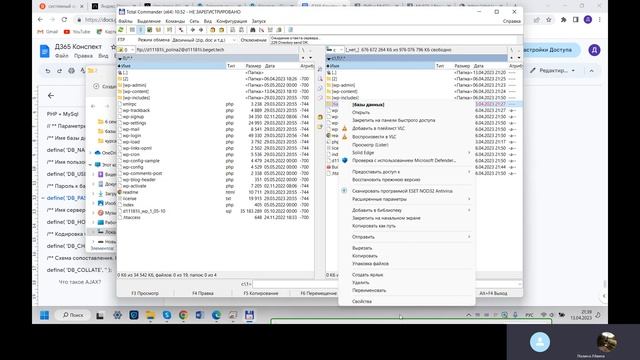Screen dimensions: 640x360
Task: Open Microsoft Word from the taskbar
Action: pos(200,315)
